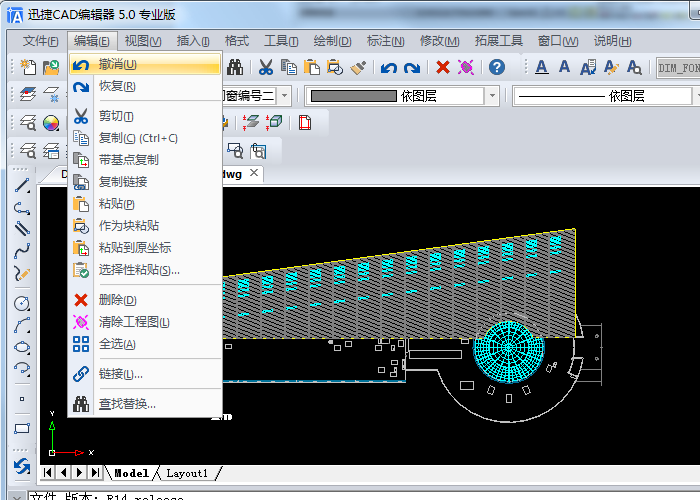Click the gray ByLayer color swatch
The width and height of the screenshot is (700, 500).
pos(354,96)
